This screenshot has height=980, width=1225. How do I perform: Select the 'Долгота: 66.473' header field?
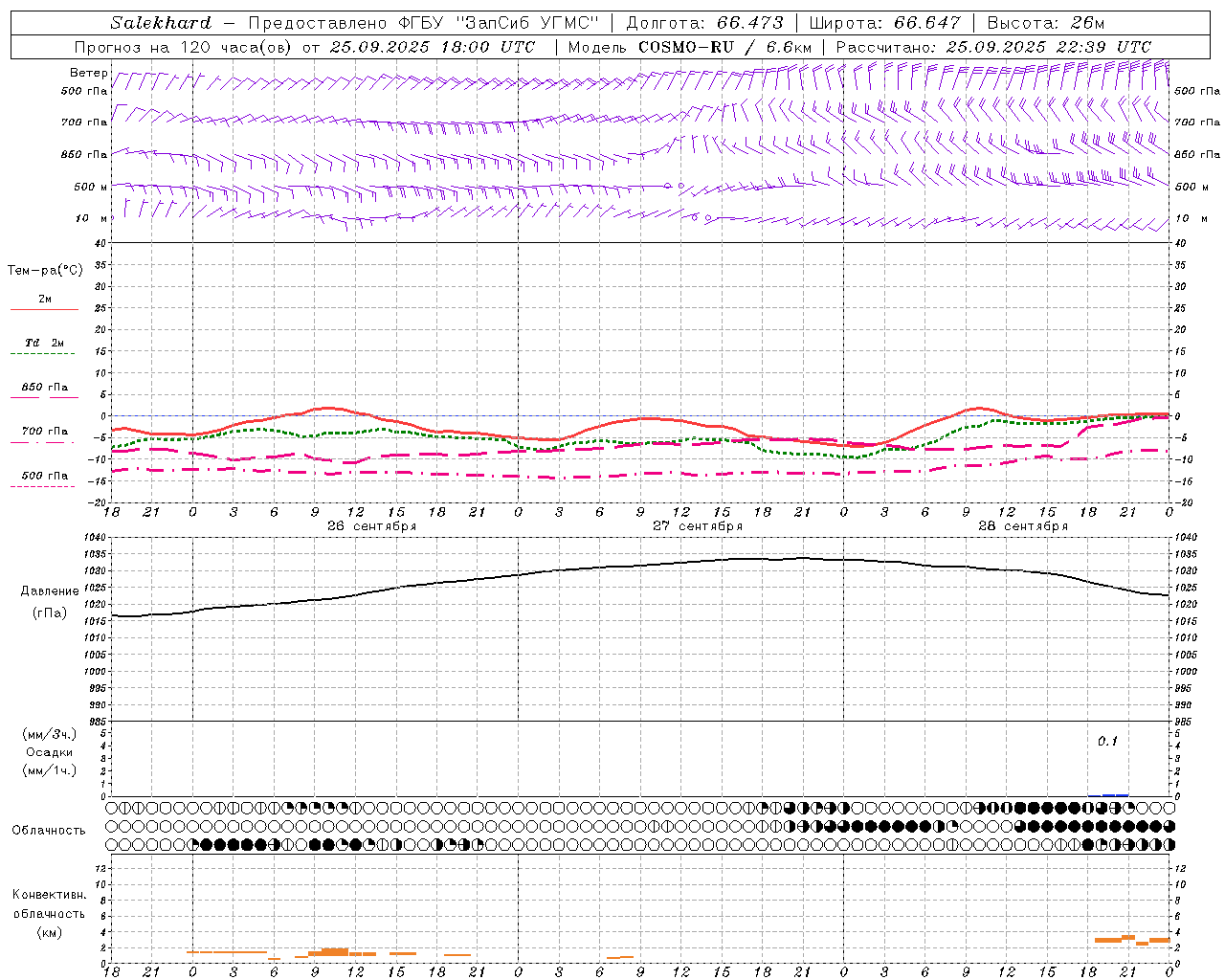tap(704, 23)
